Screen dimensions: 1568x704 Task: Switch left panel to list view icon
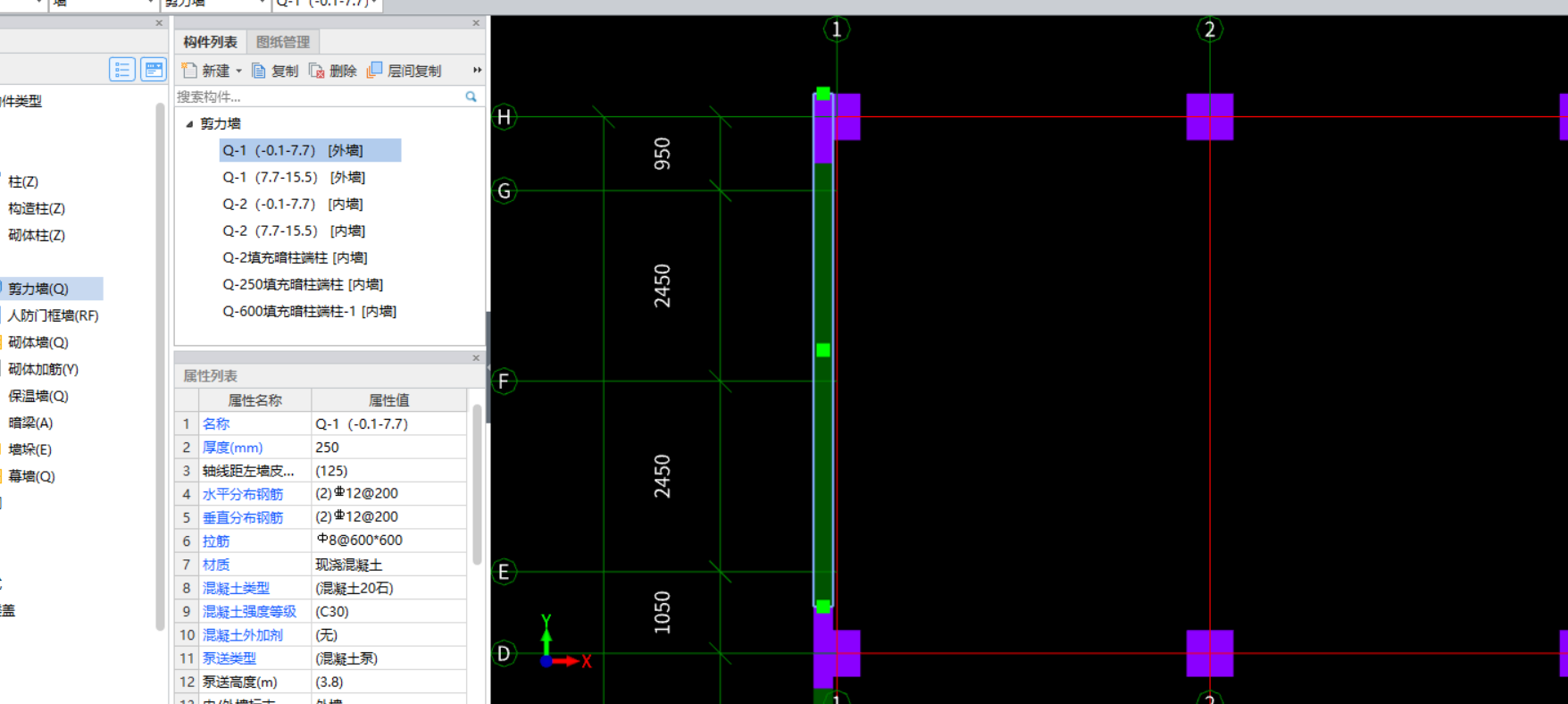point(122,70)
